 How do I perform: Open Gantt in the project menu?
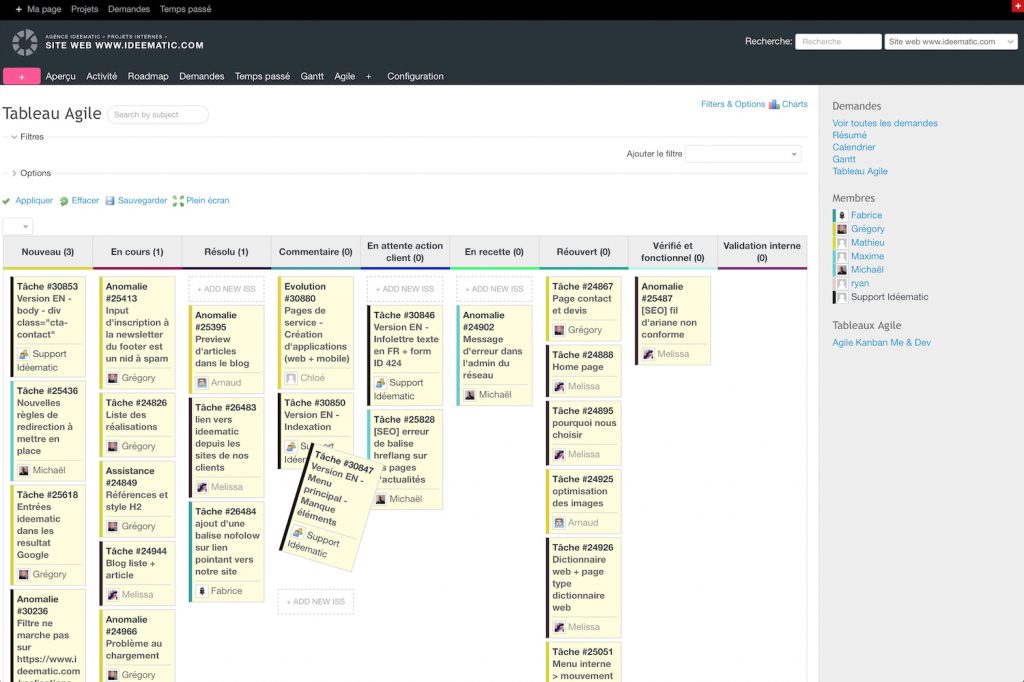[x=312, y=76]
